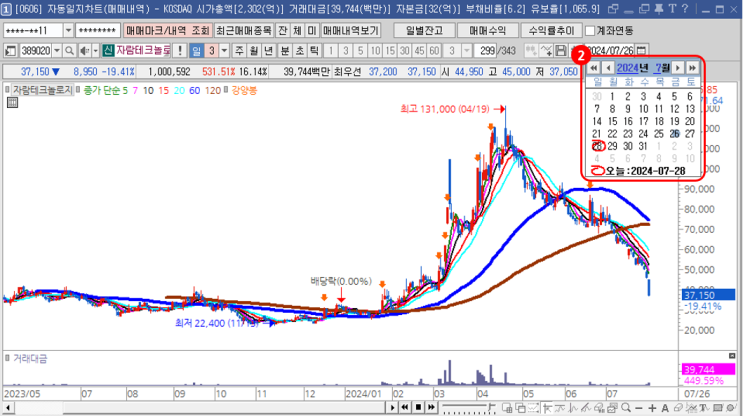
Task: Click the 체 filter button
Action: coord(297,30)
